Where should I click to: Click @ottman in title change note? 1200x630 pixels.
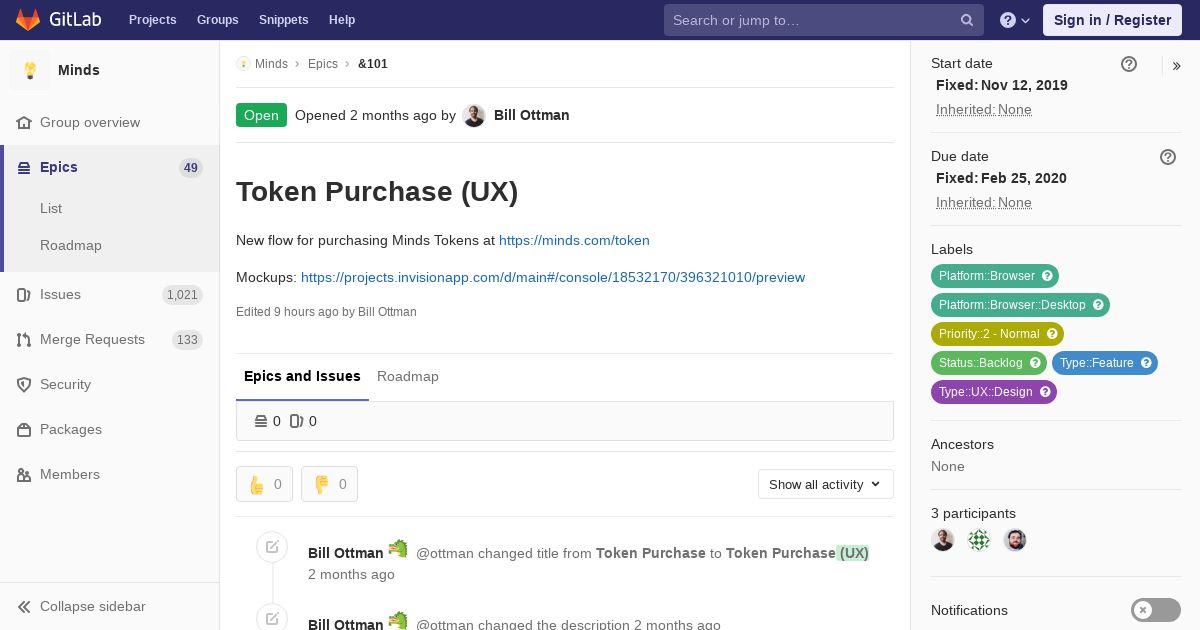445,553
